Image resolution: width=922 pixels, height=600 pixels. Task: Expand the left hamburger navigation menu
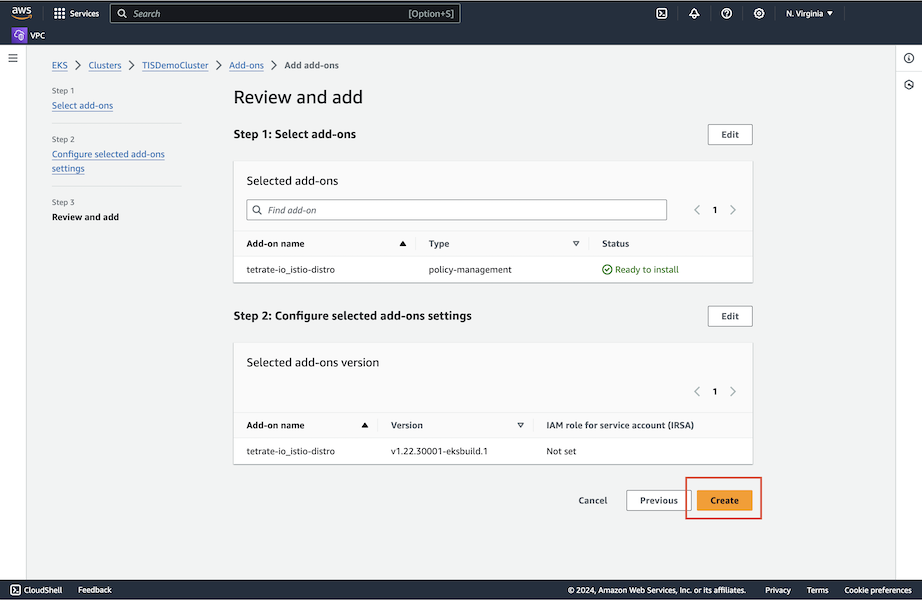[13, 58]
